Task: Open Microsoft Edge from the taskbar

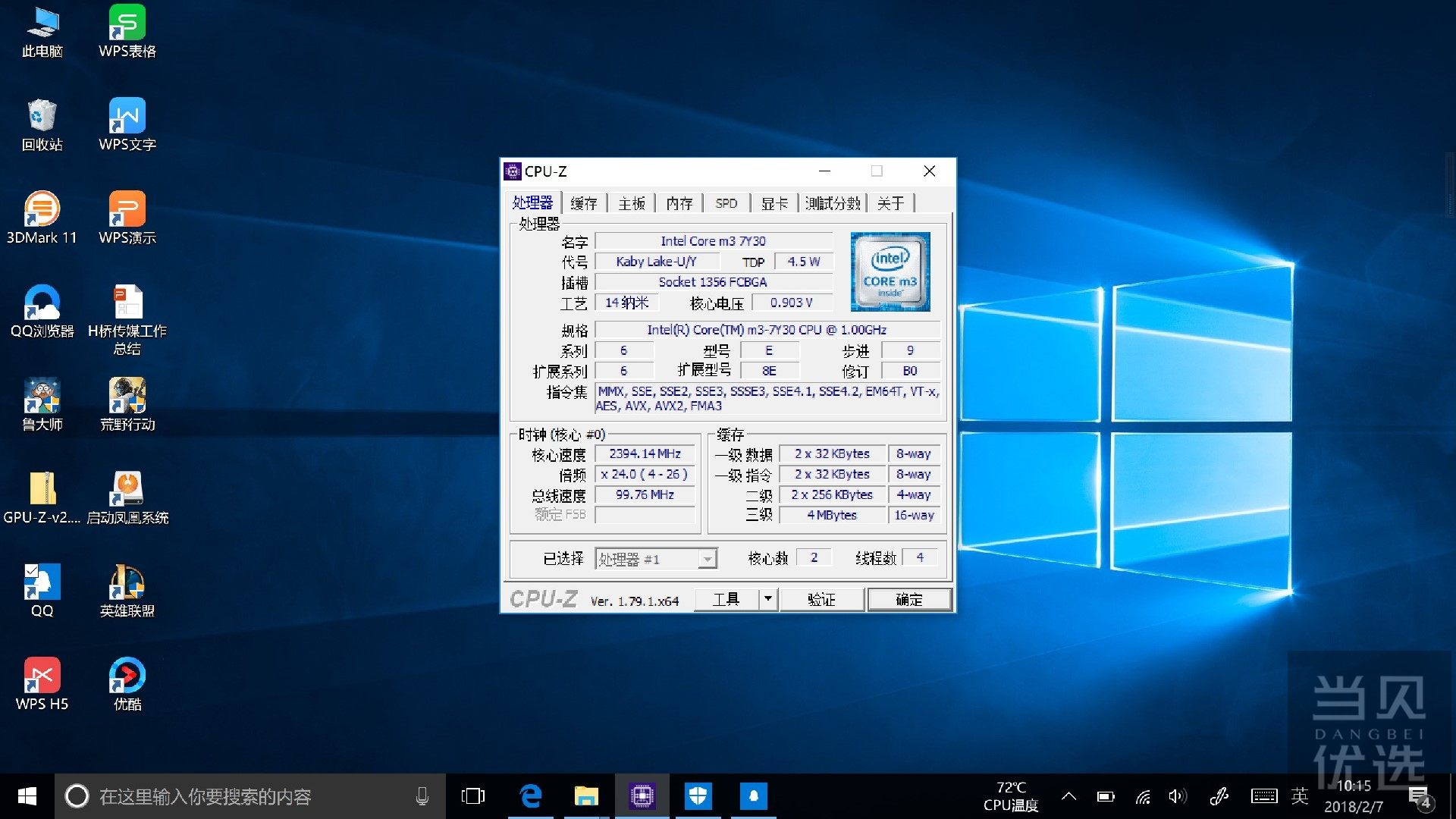Action: [530, 796]
